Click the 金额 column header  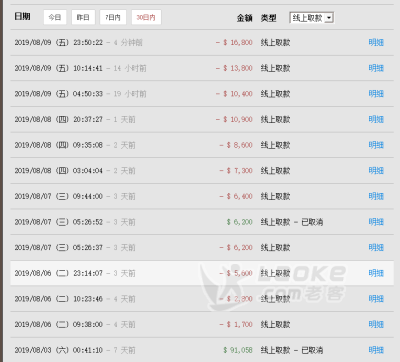[245, 18]
